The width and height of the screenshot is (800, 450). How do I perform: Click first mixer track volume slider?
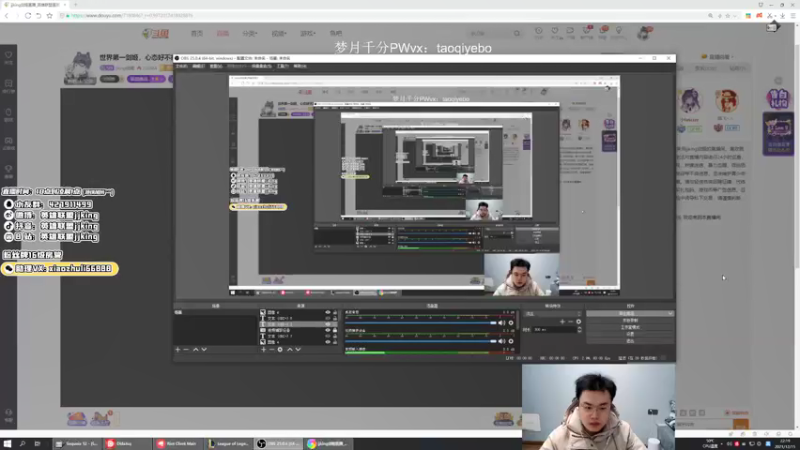click(420, 322)
